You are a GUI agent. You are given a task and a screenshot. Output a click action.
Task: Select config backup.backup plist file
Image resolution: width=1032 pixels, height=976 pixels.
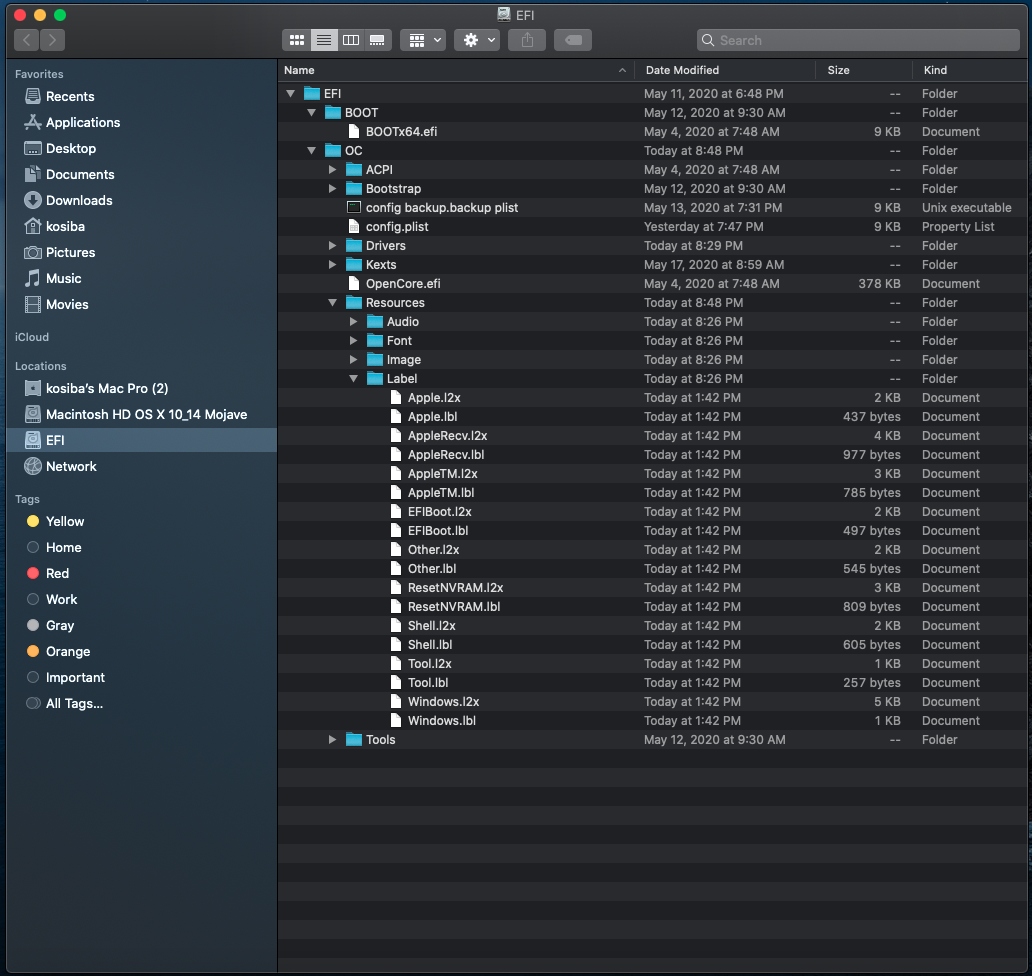pyautogui.click(x=654, y=207)
